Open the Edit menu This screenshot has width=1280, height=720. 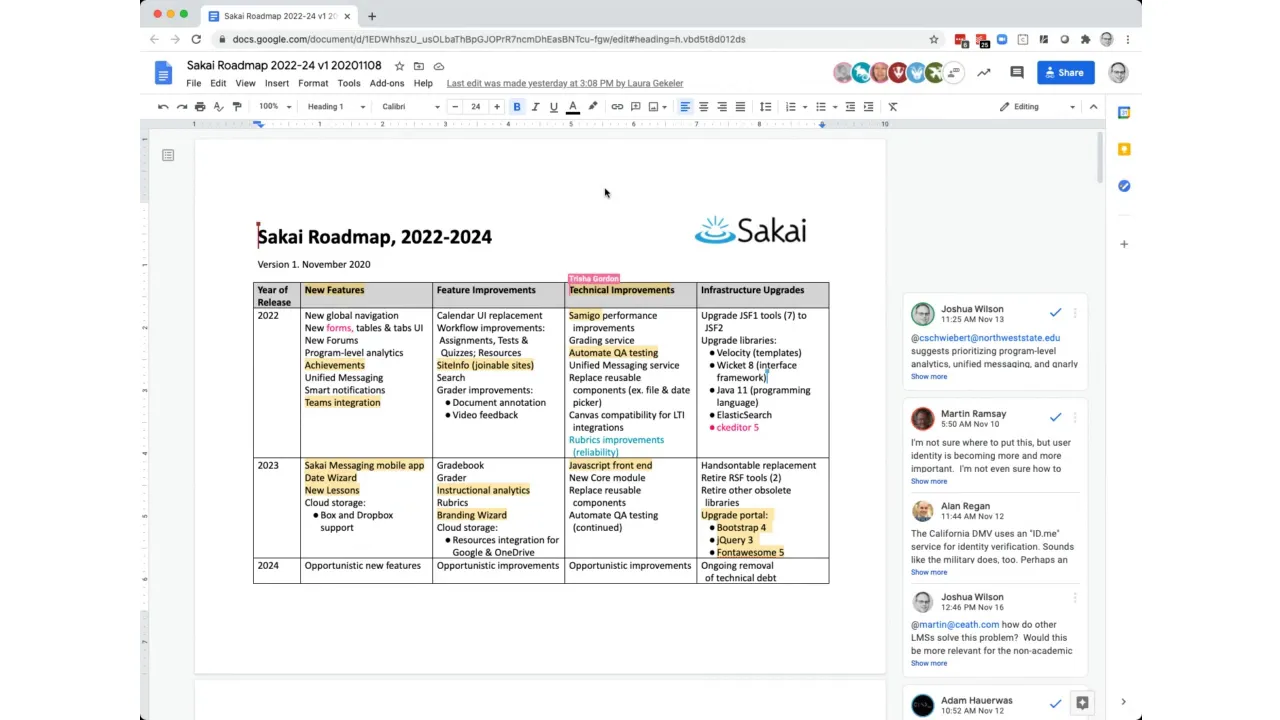218,83
